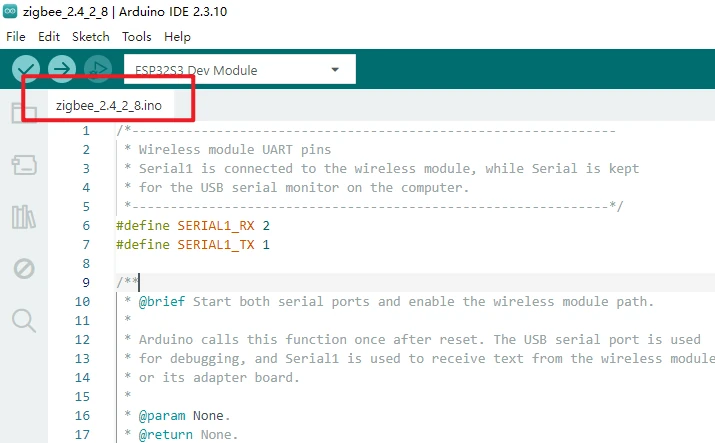
Task: Click the SERIAL1_TX macro name
Action: 216,245
